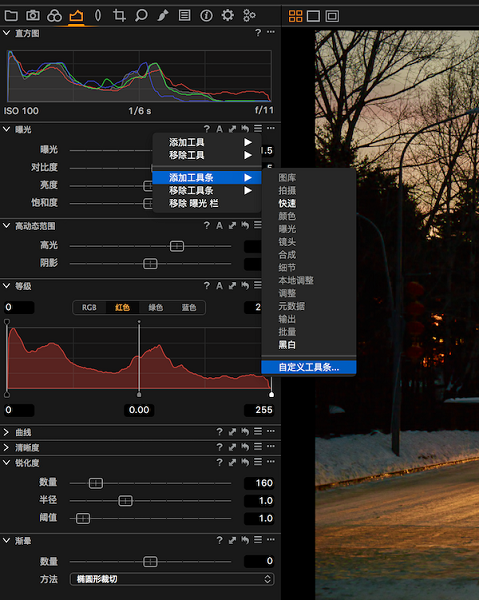The image size is (479, 600).
Task: Open the Metadata (info) tool tab
Action: 206,16
